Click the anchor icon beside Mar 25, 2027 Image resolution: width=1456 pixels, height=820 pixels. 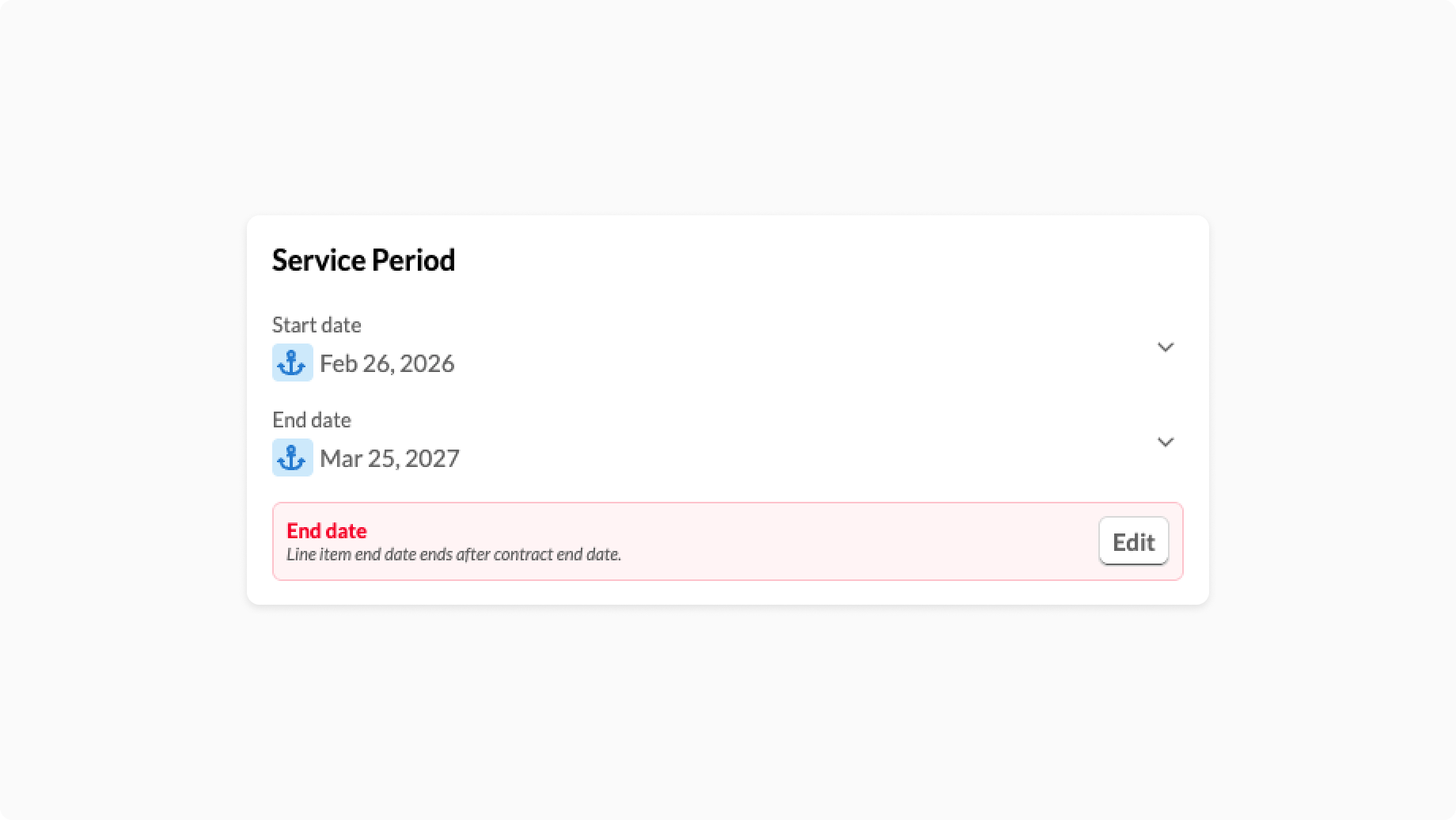tap(292, 457)
